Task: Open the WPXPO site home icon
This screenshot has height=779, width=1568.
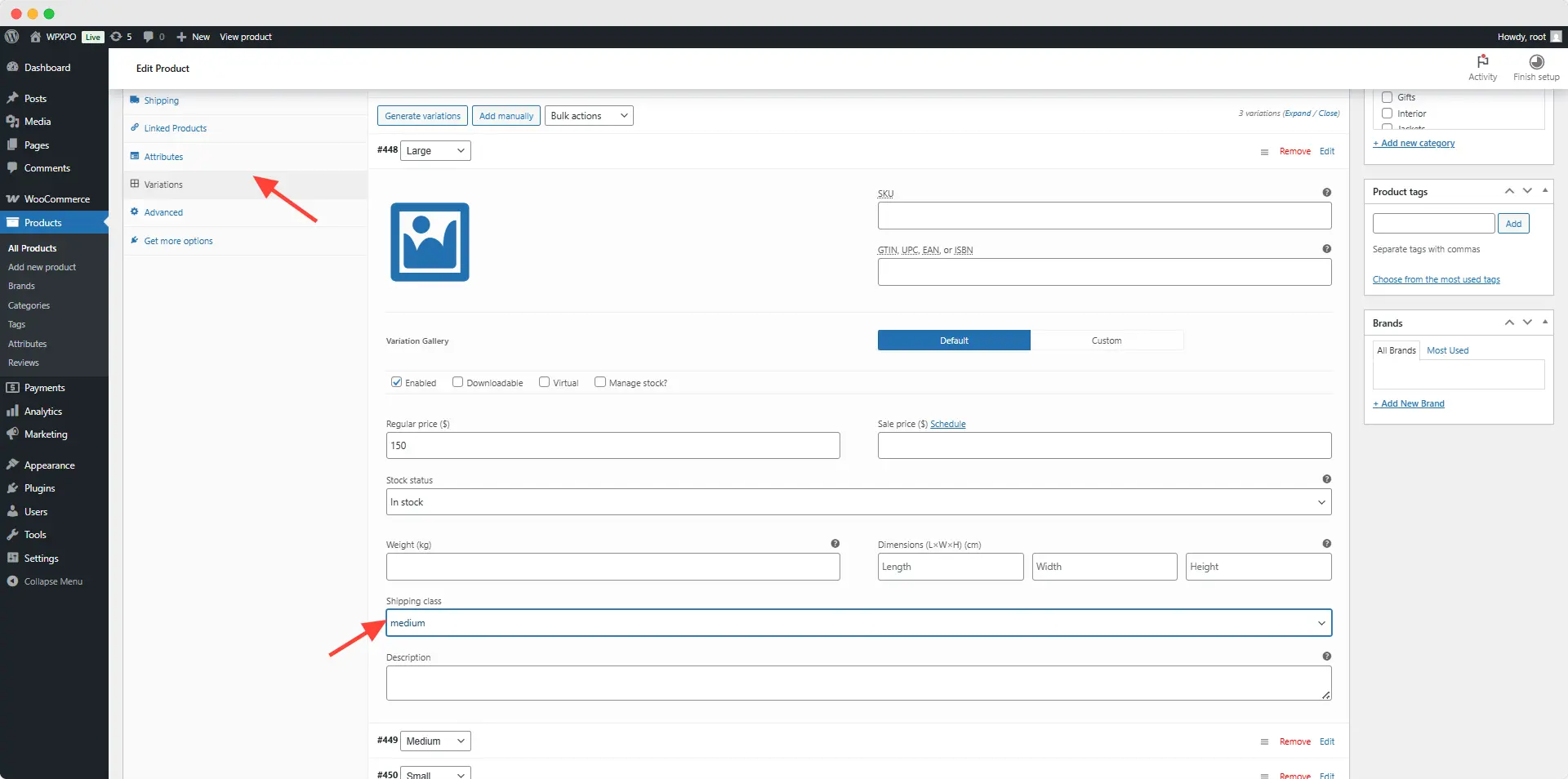Action: click(x=35, y=37)
